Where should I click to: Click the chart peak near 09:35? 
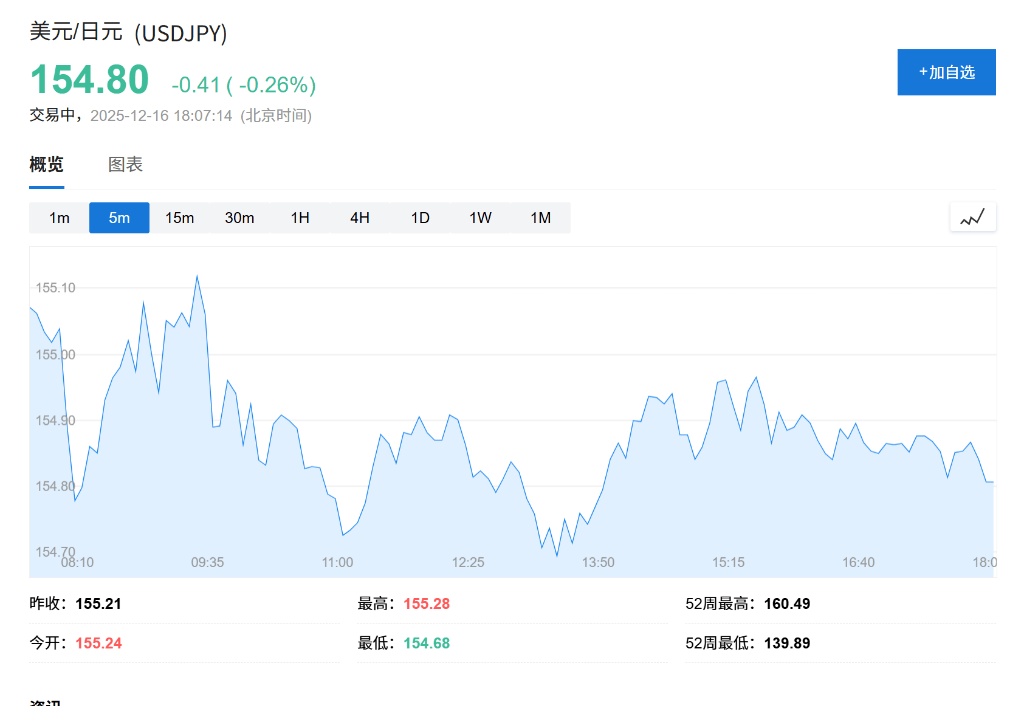[x=196, y=276]
